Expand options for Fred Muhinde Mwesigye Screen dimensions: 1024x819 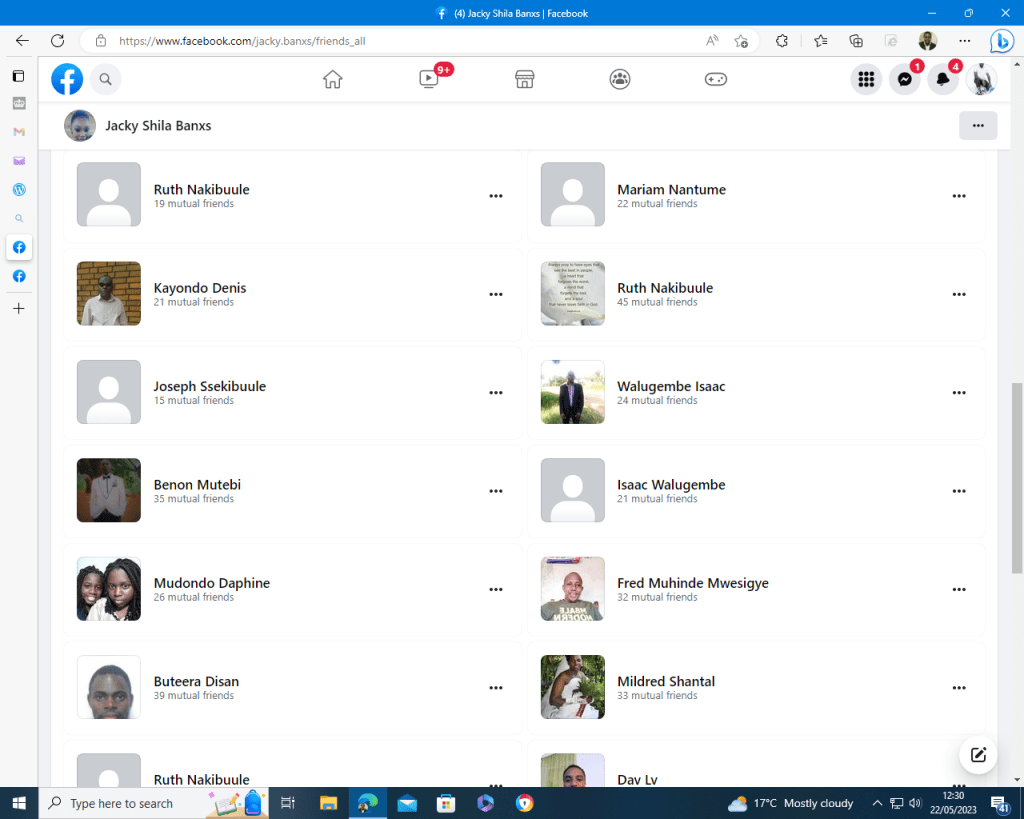pyautogui.click(x=959, y=589)
